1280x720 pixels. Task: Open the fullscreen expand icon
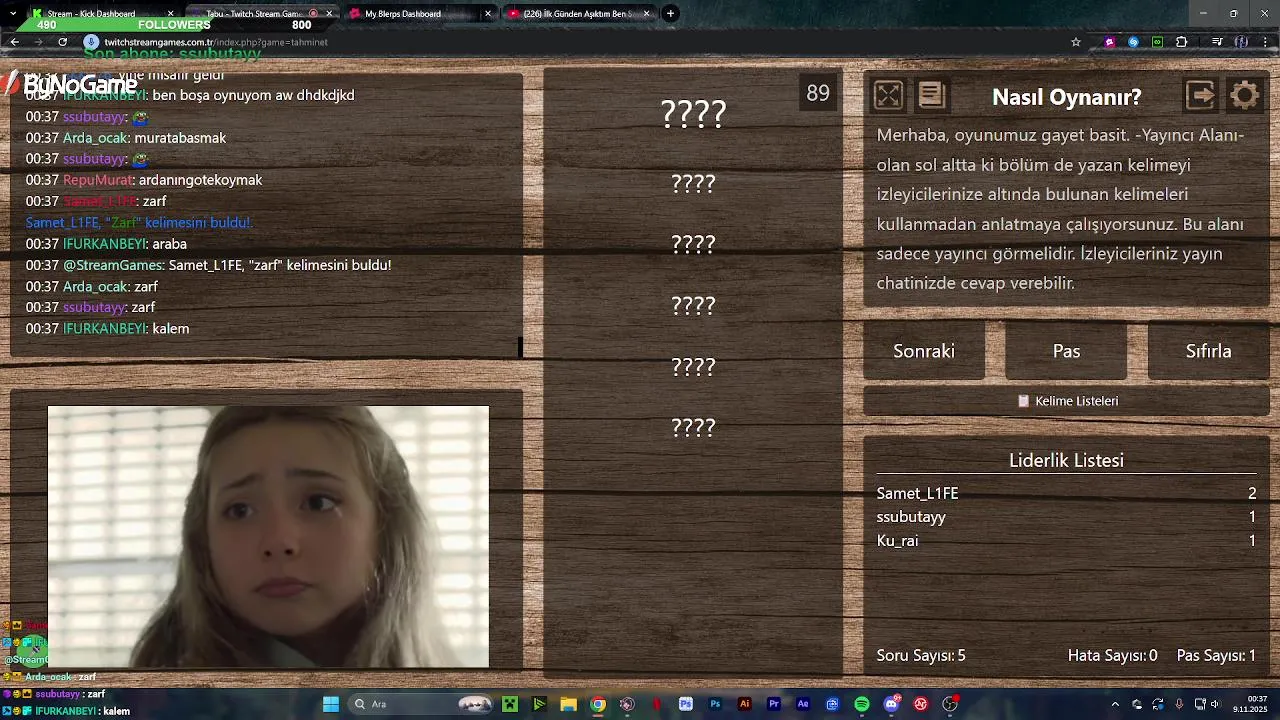point(888,95)
